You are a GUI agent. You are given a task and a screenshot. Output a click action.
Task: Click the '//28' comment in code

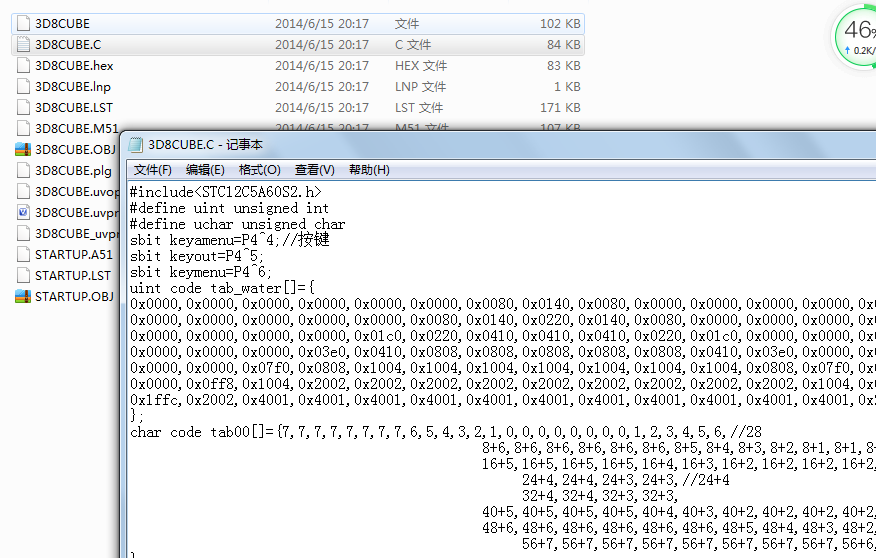coord(746,432)
